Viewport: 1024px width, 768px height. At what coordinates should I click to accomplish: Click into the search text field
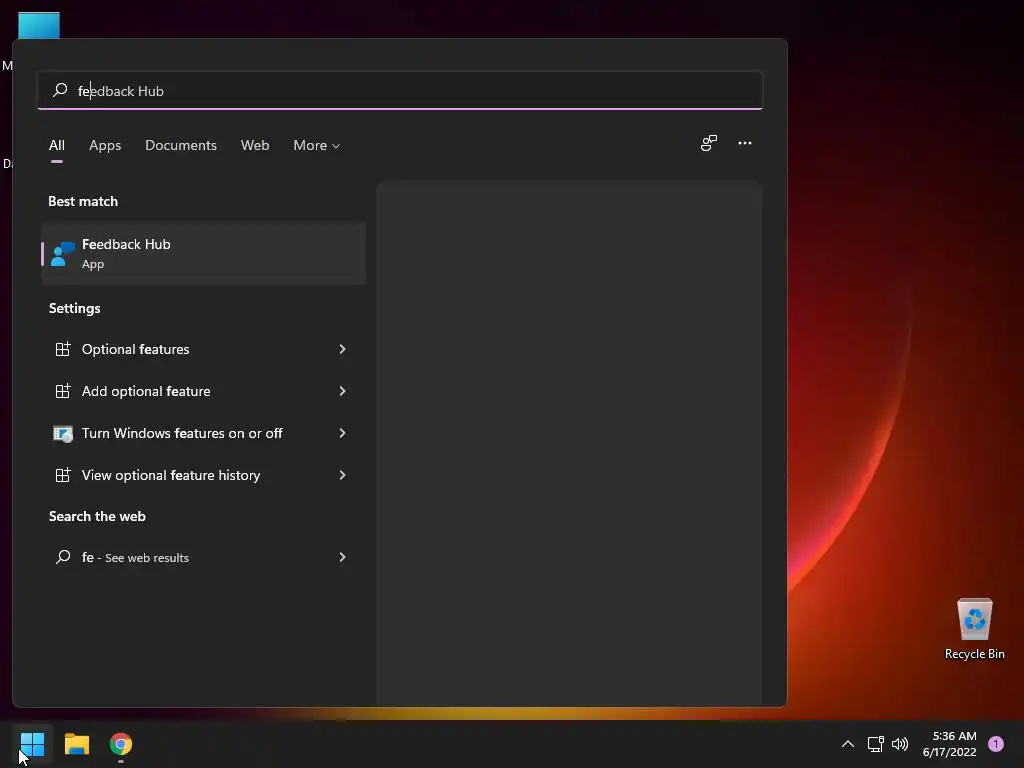[400, 90]
